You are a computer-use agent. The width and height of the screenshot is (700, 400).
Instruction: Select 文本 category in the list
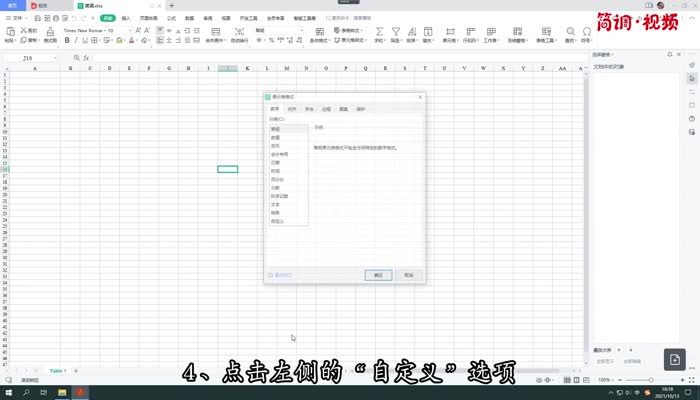point(276,204)
